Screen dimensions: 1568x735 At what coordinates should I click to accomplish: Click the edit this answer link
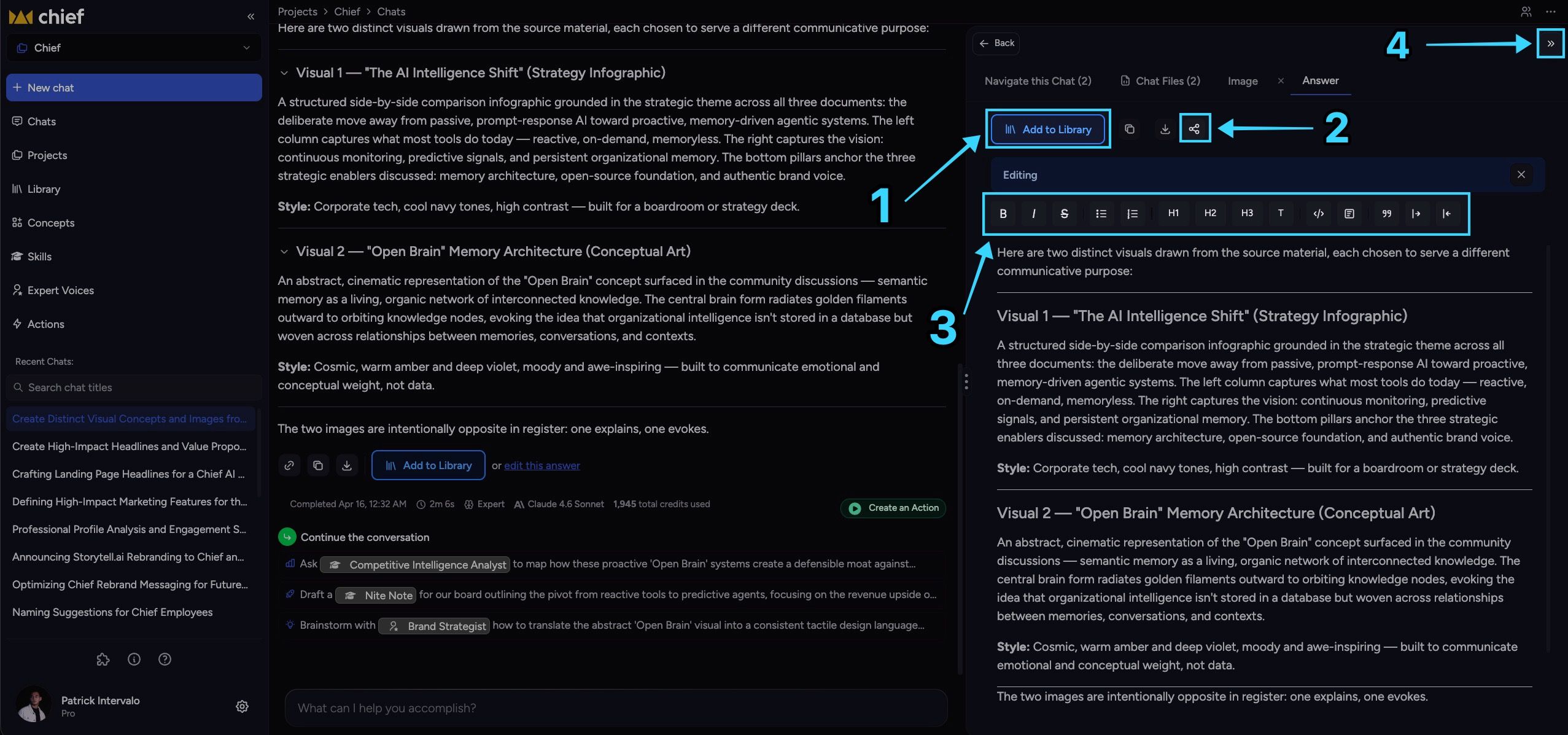541,465
